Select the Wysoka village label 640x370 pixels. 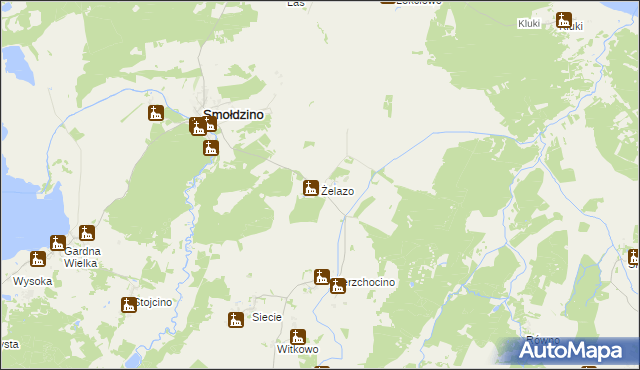point(33,281)
